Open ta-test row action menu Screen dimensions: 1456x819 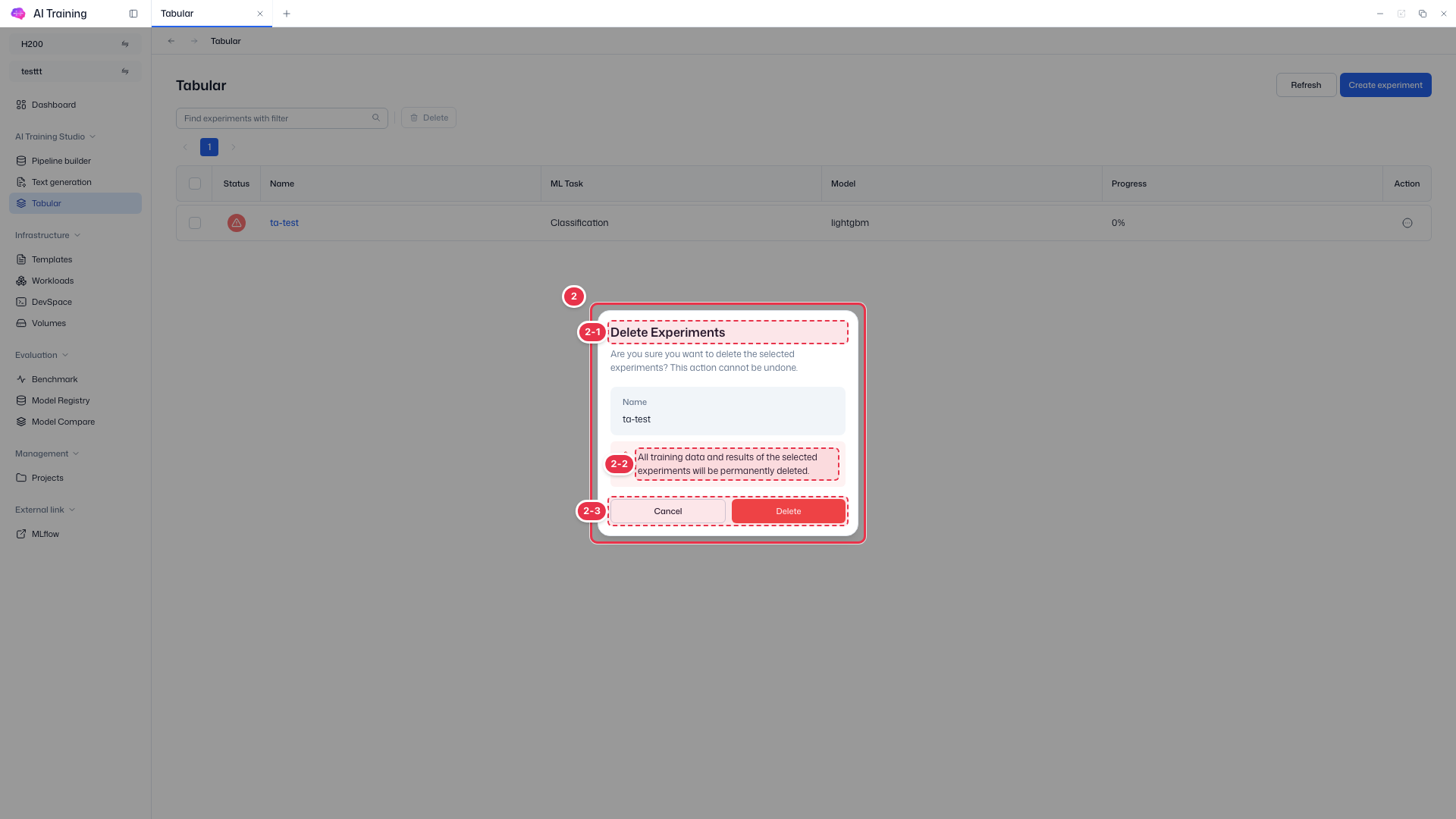click(x=1407, y=223)
